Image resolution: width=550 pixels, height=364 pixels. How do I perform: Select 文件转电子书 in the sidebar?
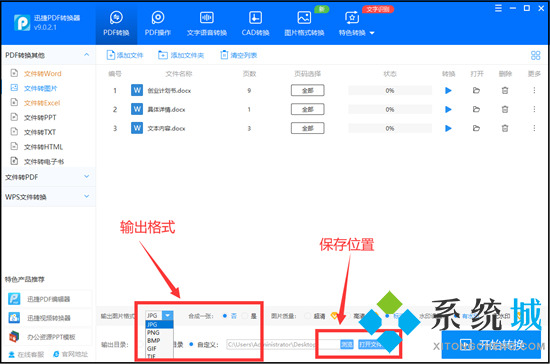click(44, 162)
